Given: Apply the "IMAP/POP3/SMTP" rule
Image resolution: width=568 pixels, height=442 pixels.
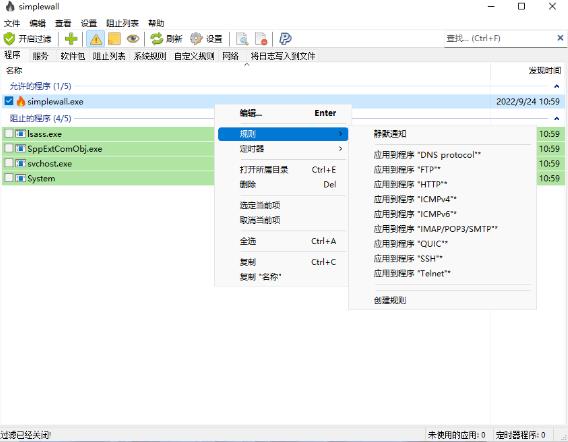Looking at the screenshot, I should pos(443,229).
